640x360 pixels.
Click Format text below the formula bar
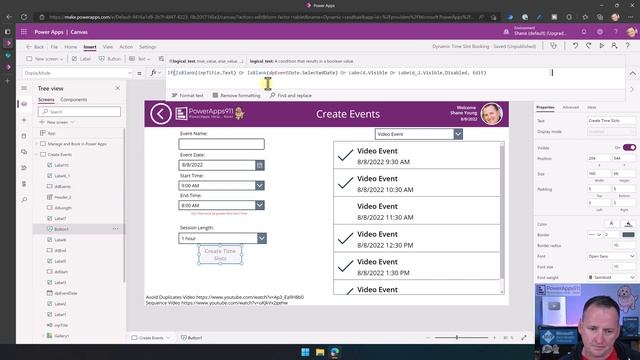click(187, 96)
